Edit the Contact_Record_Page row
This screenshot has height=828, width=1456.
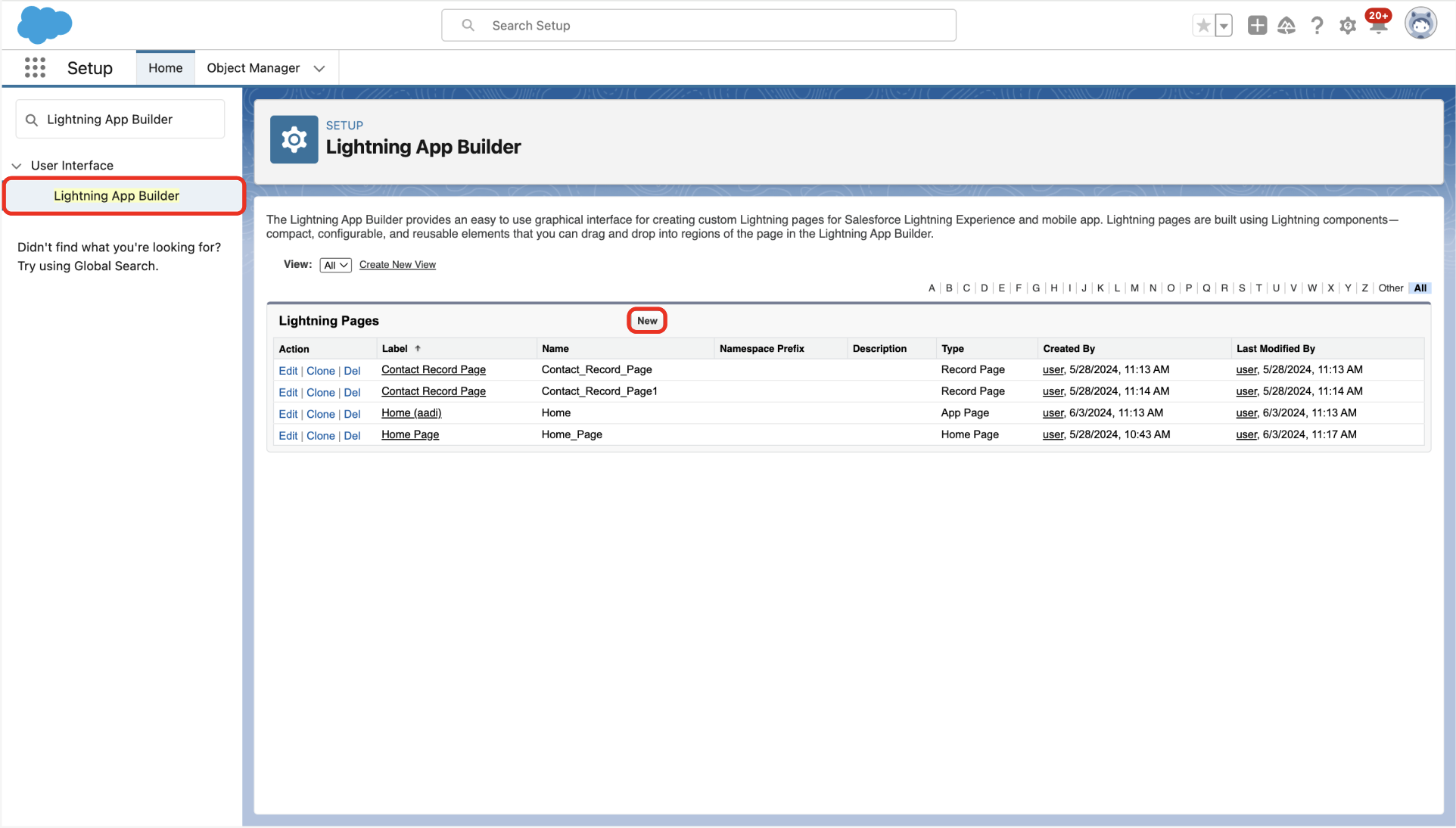click(288, 371)
